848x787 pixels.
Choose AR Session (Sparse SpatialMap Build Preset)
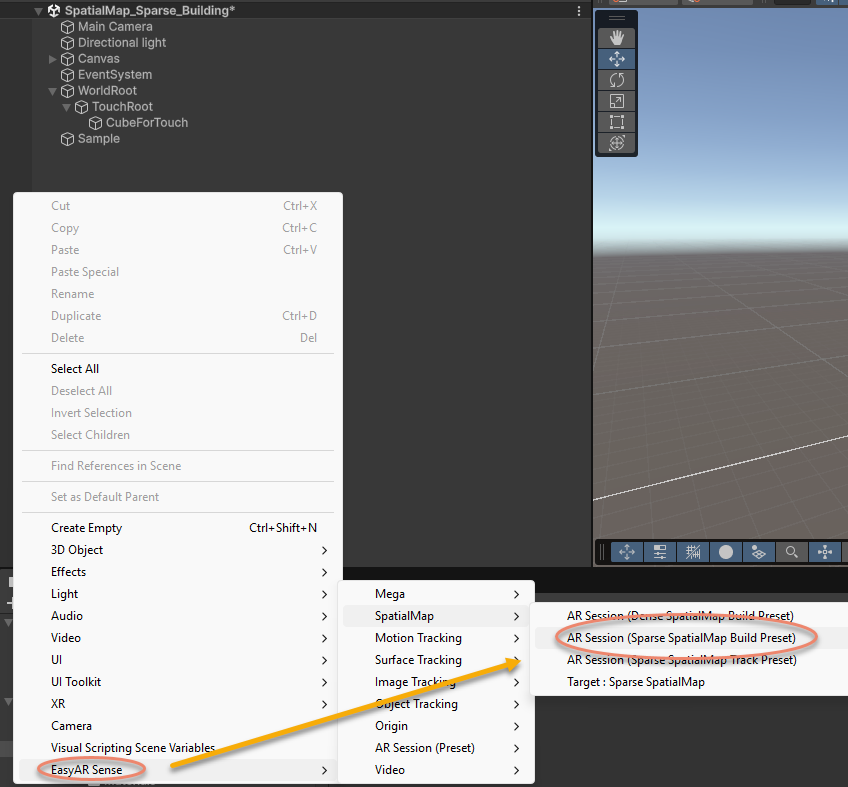681,638
